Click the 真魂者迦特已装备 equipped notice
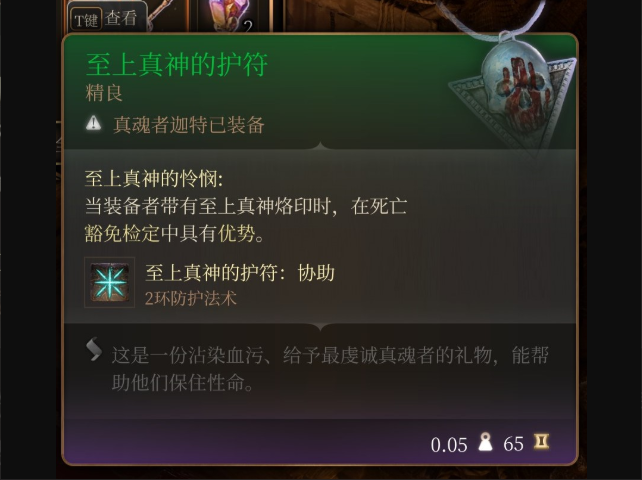Image resolution: width=642 pixels, height=480 pixels. (x=189, y=125)
